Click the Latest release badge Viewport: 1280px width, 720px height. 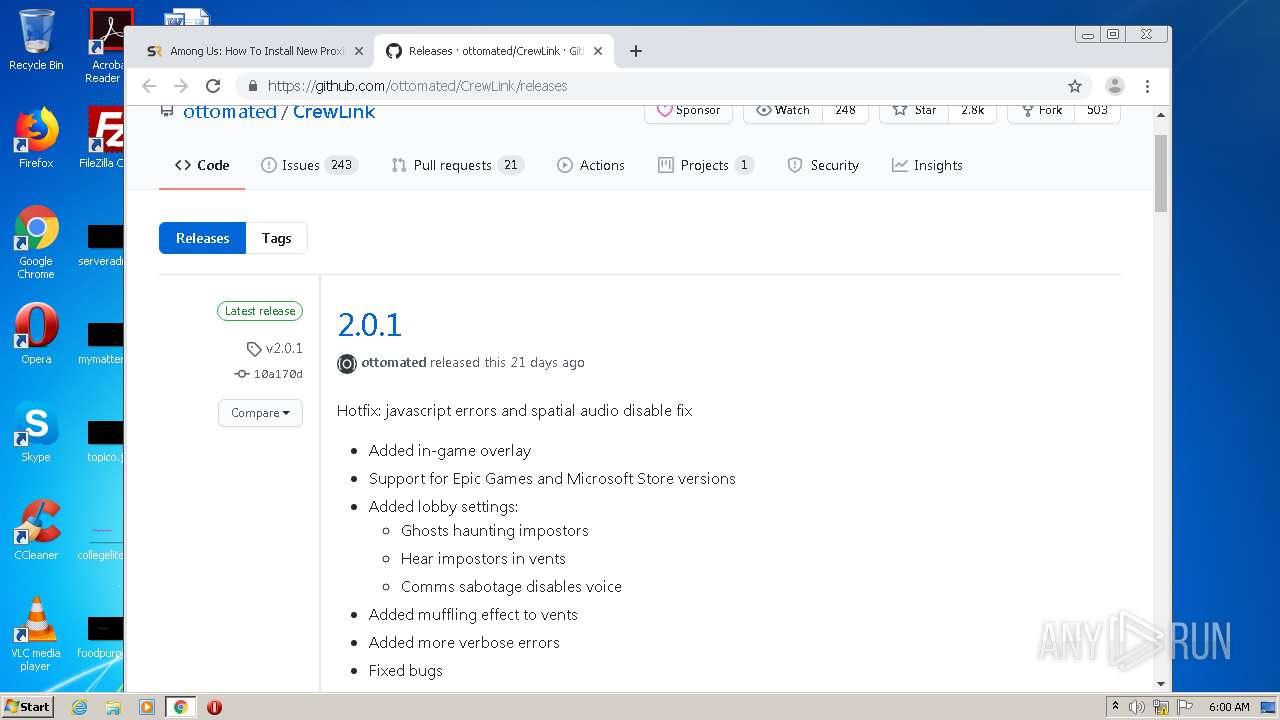[260, 311]
